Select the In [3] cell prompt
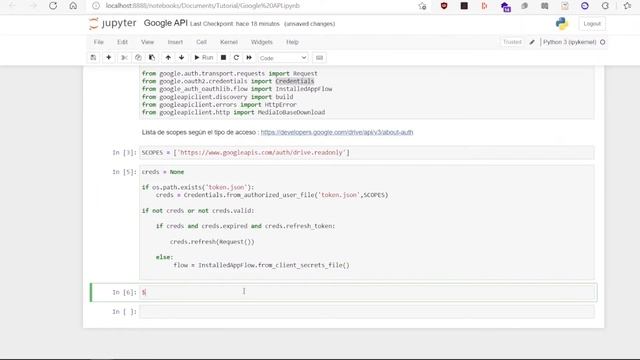Image resolution: width=640 pixels, height=360 pixels. click(124, 152)
